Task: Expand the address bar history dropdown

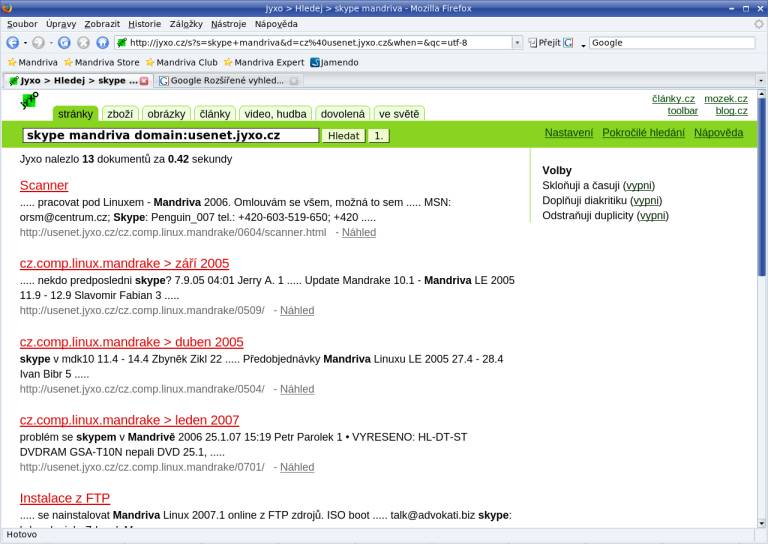Action: [517, 43]
